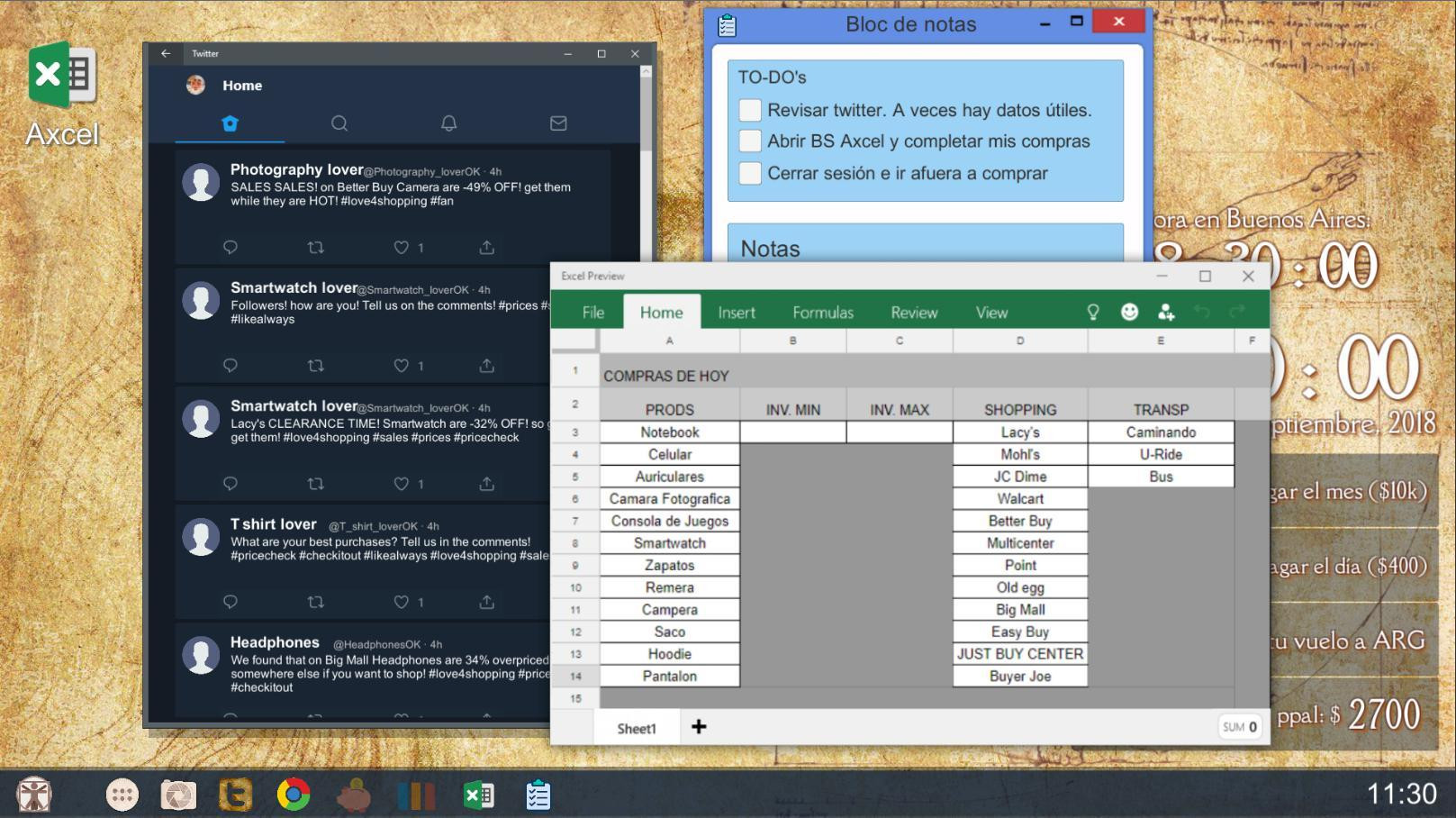Viewport: 1456px width, 818px height.
Task: Select empty INV. MAX cell for Notebook
Action: point(900,432)
